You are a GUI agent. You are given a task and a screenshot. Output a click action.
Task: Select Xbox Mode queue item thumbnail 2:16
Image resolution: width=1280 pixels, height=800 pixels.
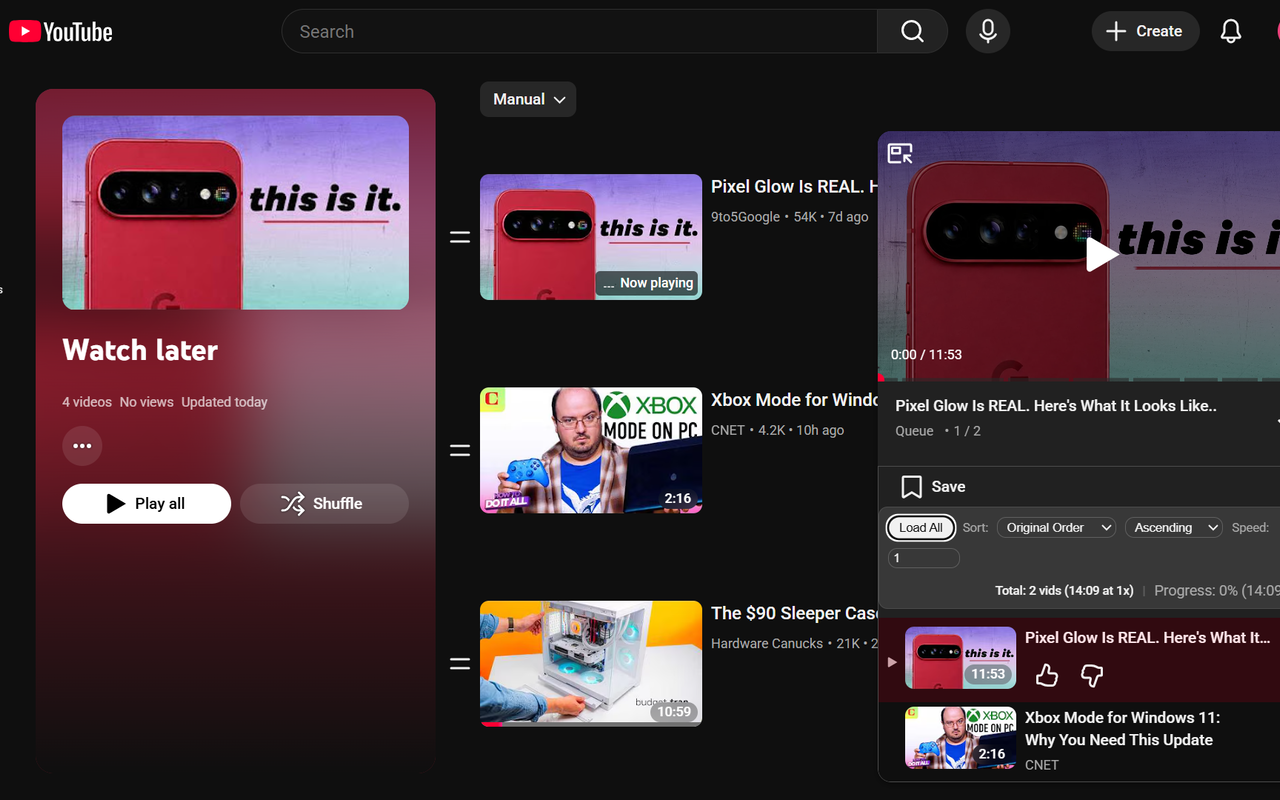pyautogui.click(x=960, y=738)
